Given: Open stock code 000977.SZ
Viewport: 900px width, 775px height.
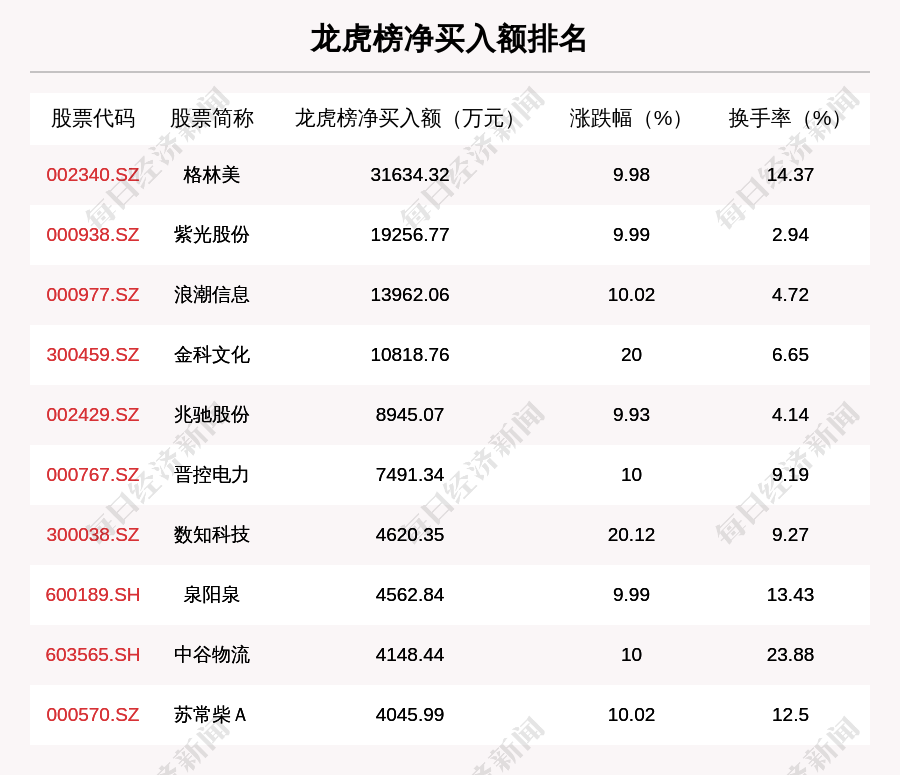Looking at the screenshot, I should [93, 294].
